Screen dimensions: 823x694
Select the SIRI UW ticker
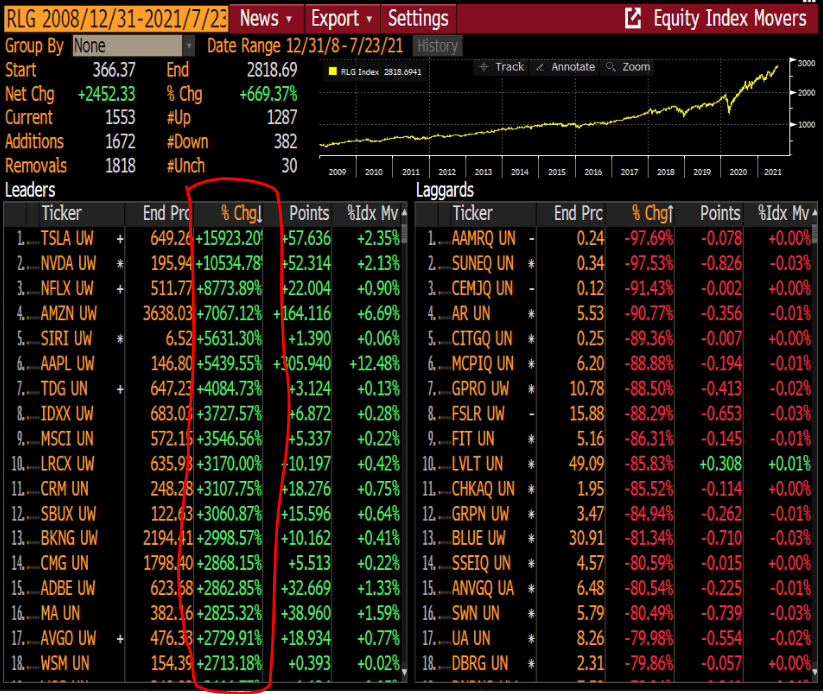point(66,339)
